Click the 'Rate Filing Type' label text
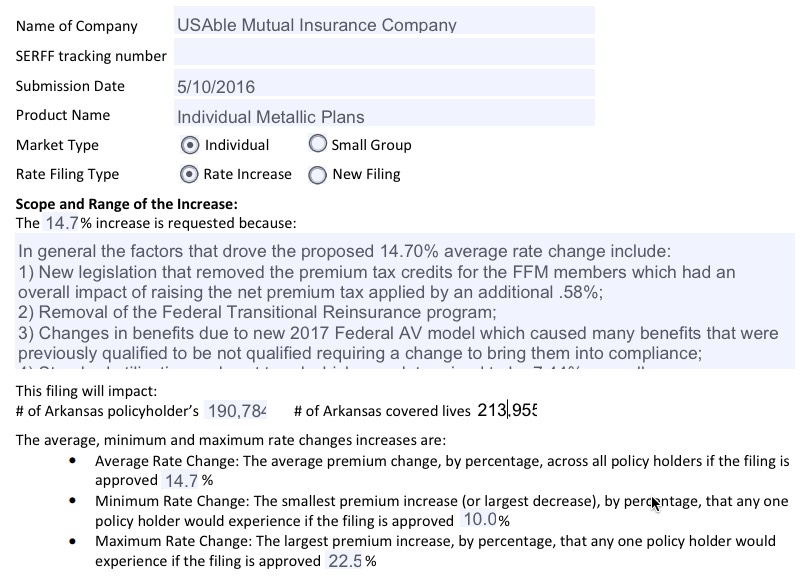811x583 pixels. click(67, 174)
